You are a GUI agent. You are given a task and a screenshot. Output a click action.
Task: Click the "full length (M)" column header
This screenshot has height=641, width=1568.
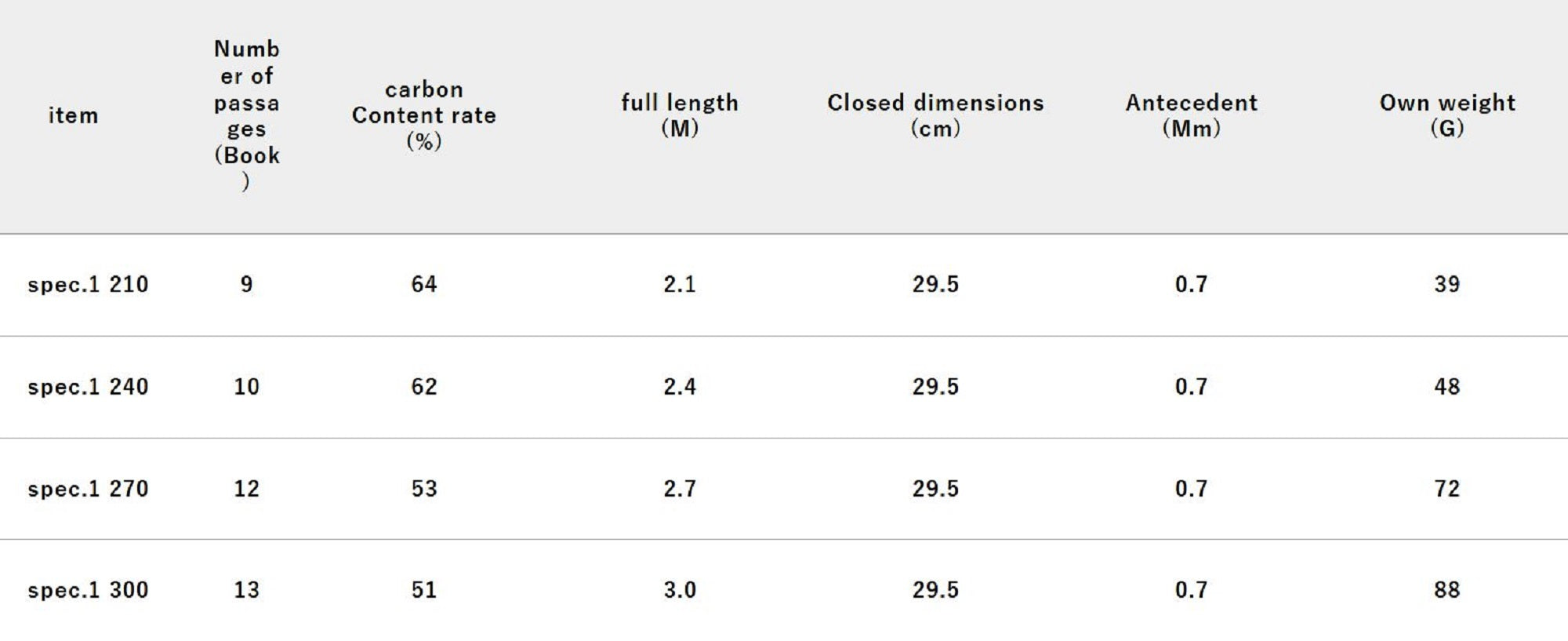pos(679,115)
